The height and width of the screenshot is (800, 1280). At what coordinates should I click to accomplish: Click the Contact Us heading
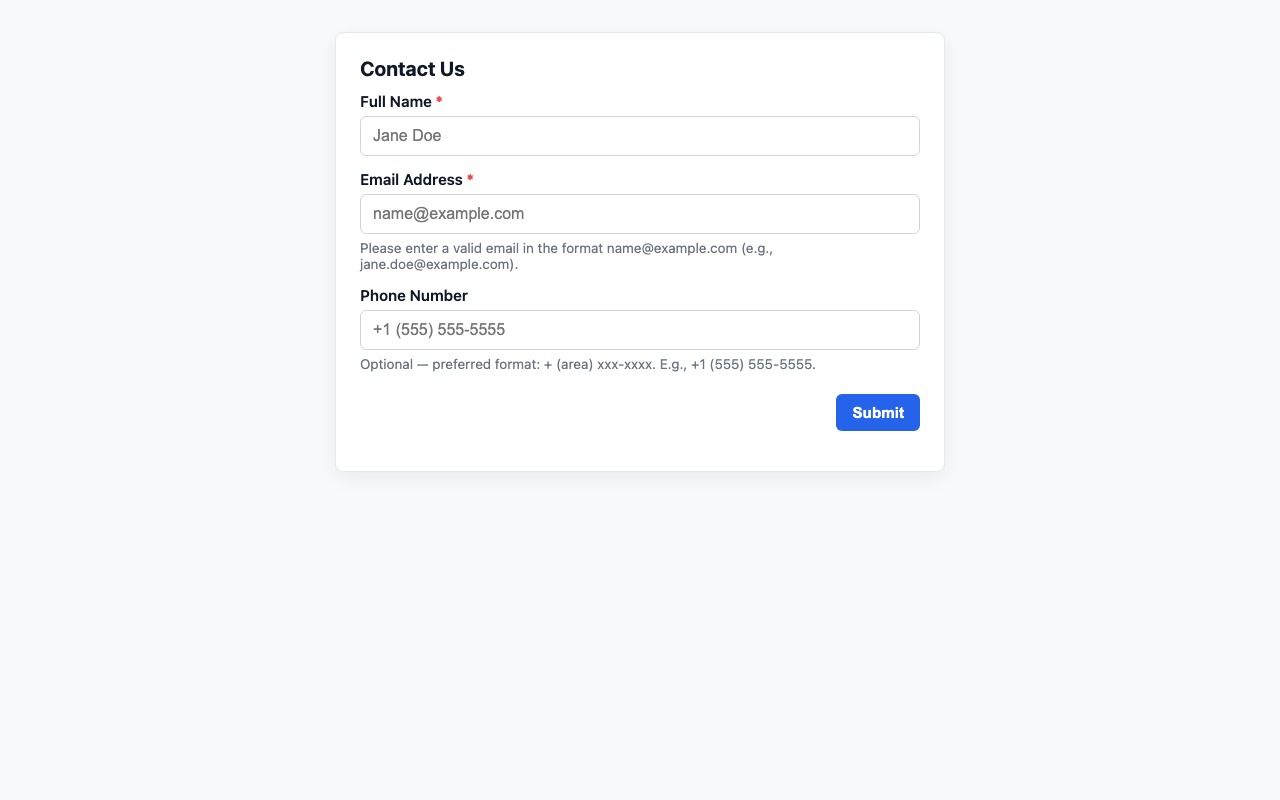412,69
